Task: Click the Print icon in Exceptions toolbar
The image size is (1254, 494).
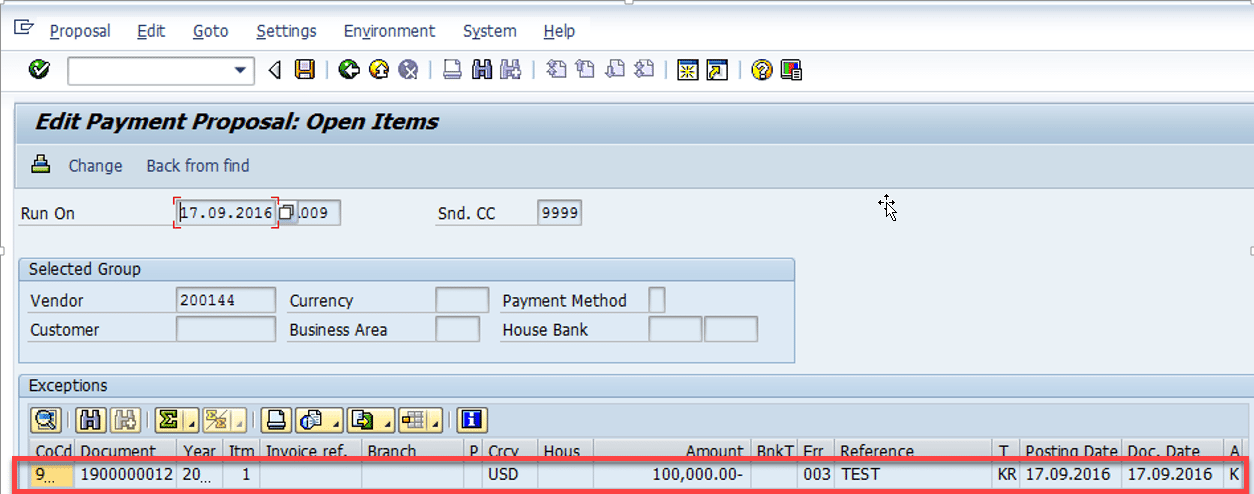Action: 276,420
